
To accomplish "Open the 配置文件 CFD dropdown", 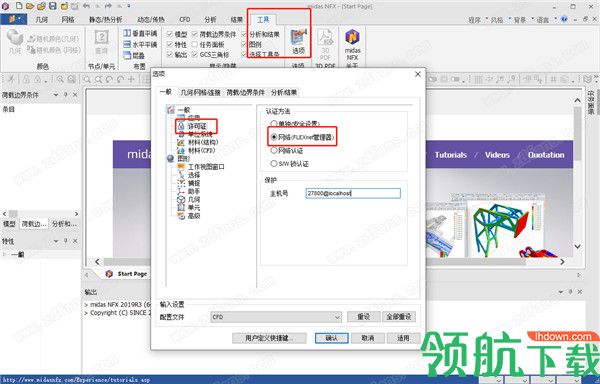I will 276,317.
